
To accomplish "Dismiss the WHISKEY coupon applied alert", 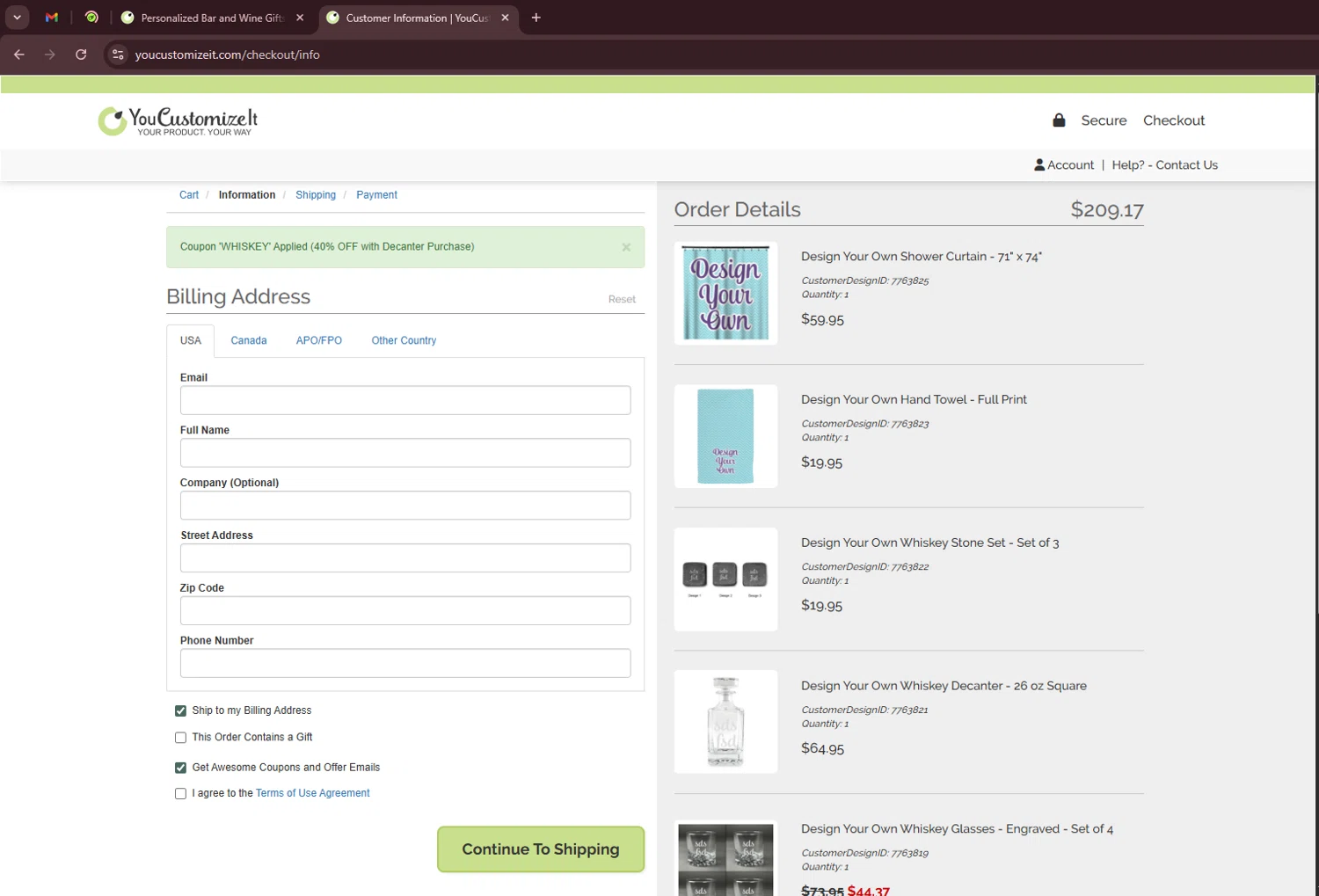I will [626, 247].
